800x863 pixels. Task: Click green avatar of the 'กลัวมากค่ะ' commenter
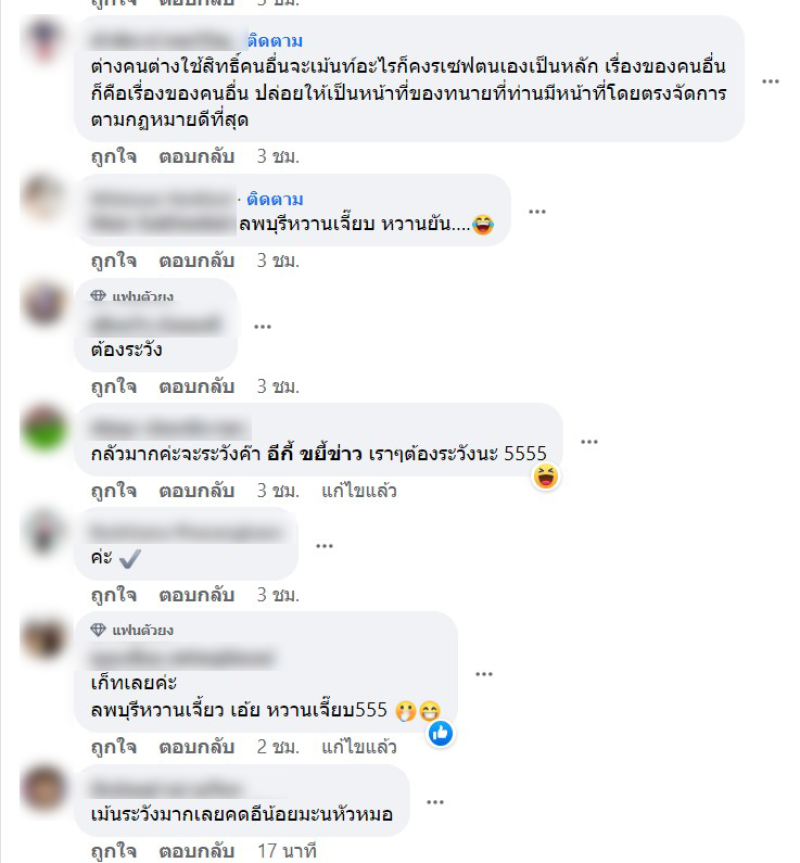(44, 429)
